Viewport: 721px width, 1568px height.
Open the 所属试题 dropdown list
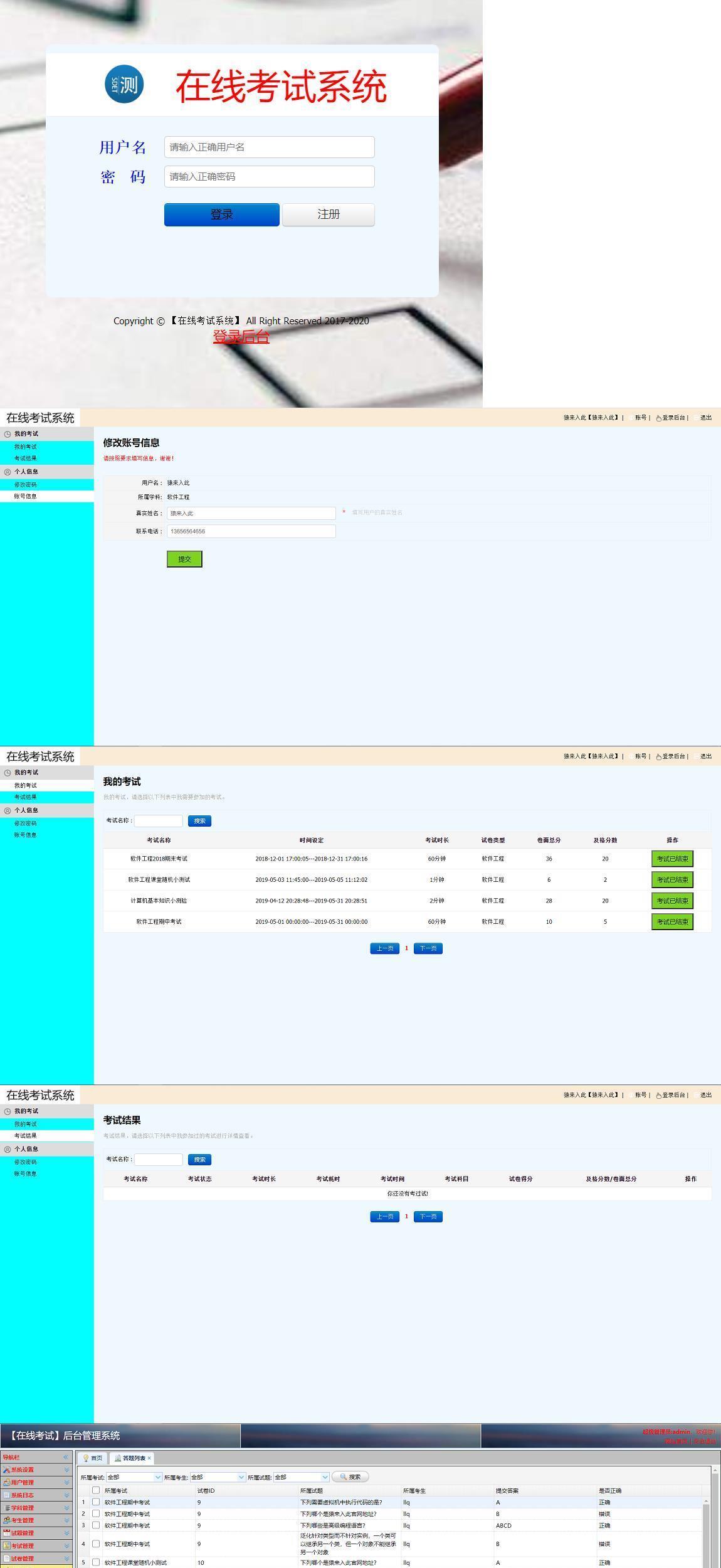tap(325, 1478)
